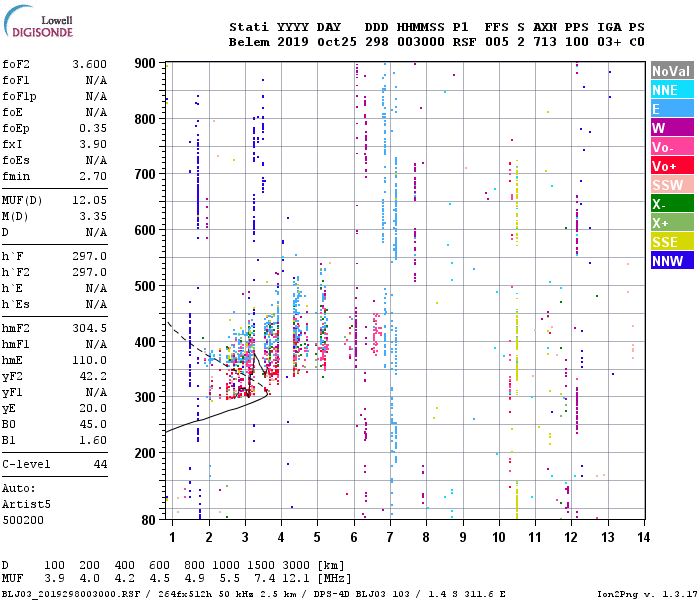
Task: Click the MUF value 12.1 in table
Action: tap(296, 579)
